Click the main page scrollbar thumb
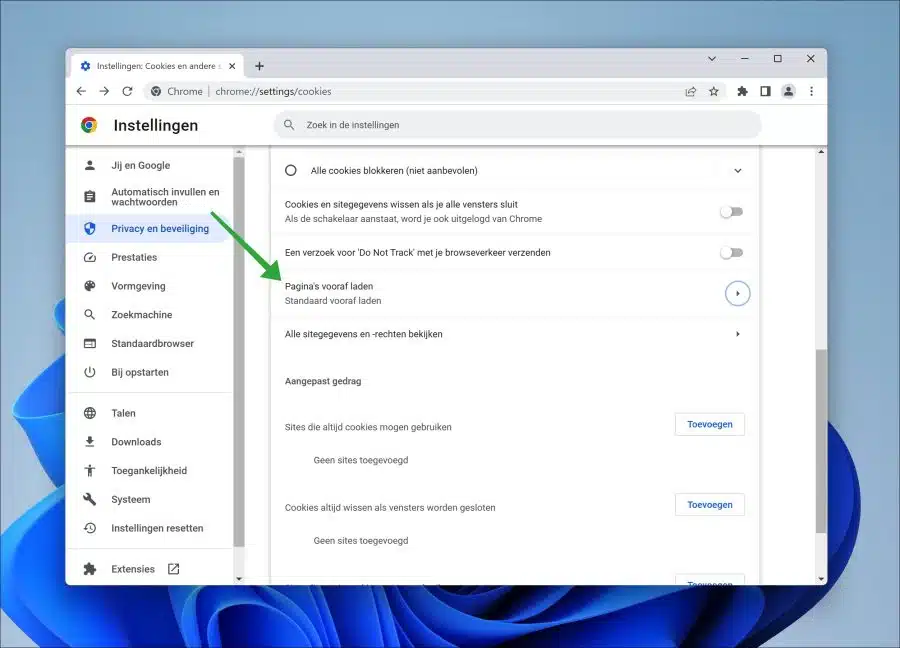 (x=821, y=441)
